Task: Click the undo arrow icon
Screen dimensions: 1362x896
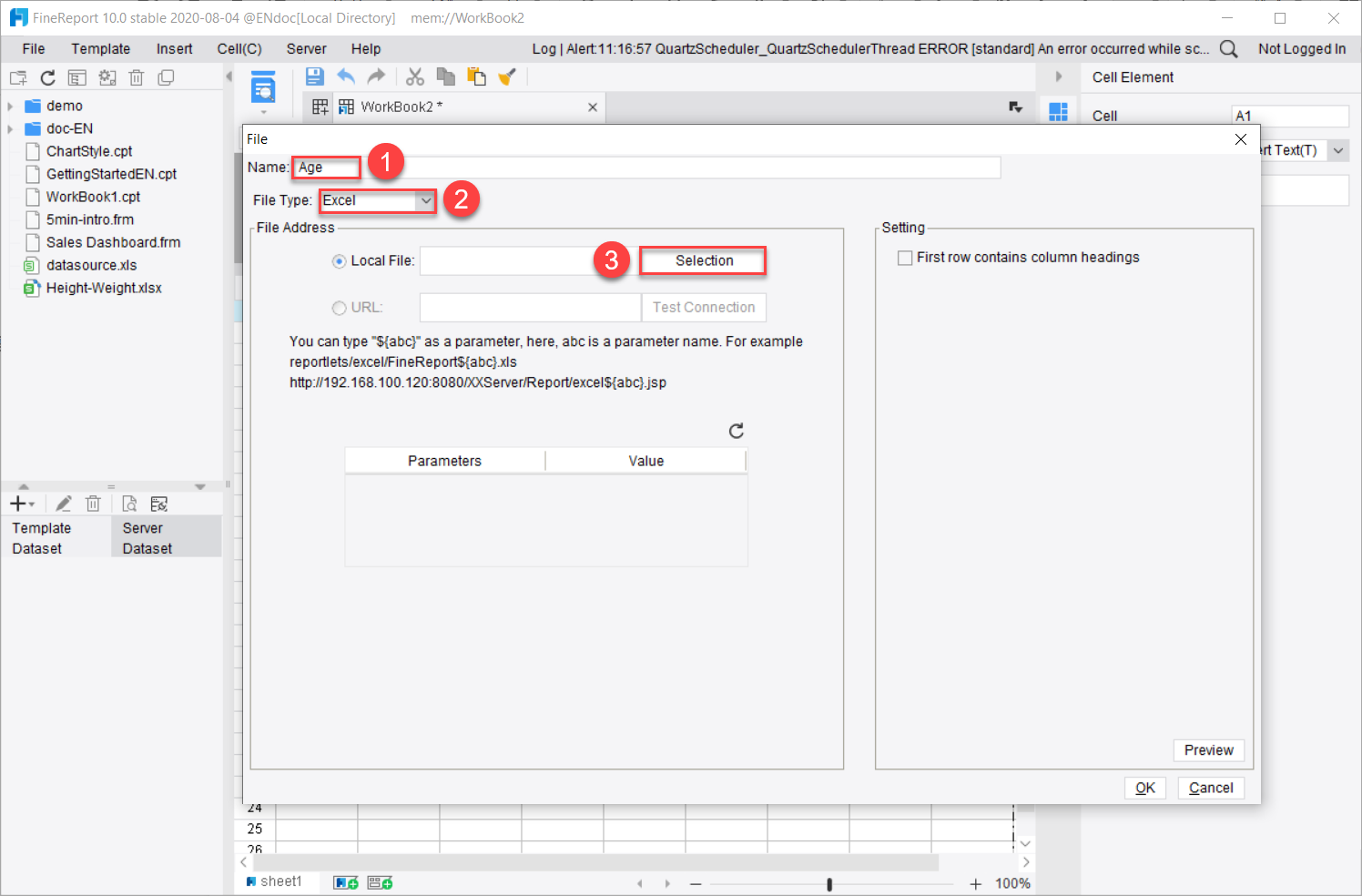Action: (346, 76)
